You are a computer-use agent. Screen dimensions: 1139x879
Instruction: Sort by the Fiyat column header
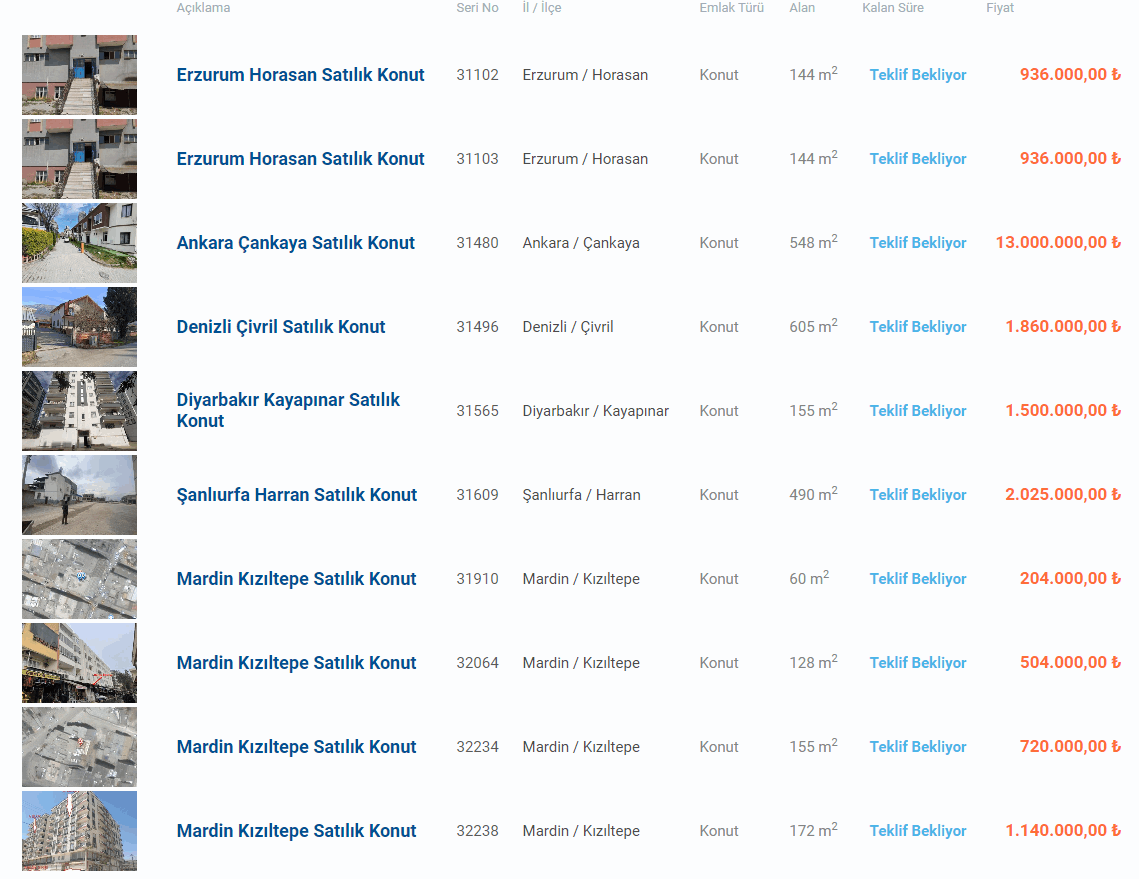tap(999, 8)
